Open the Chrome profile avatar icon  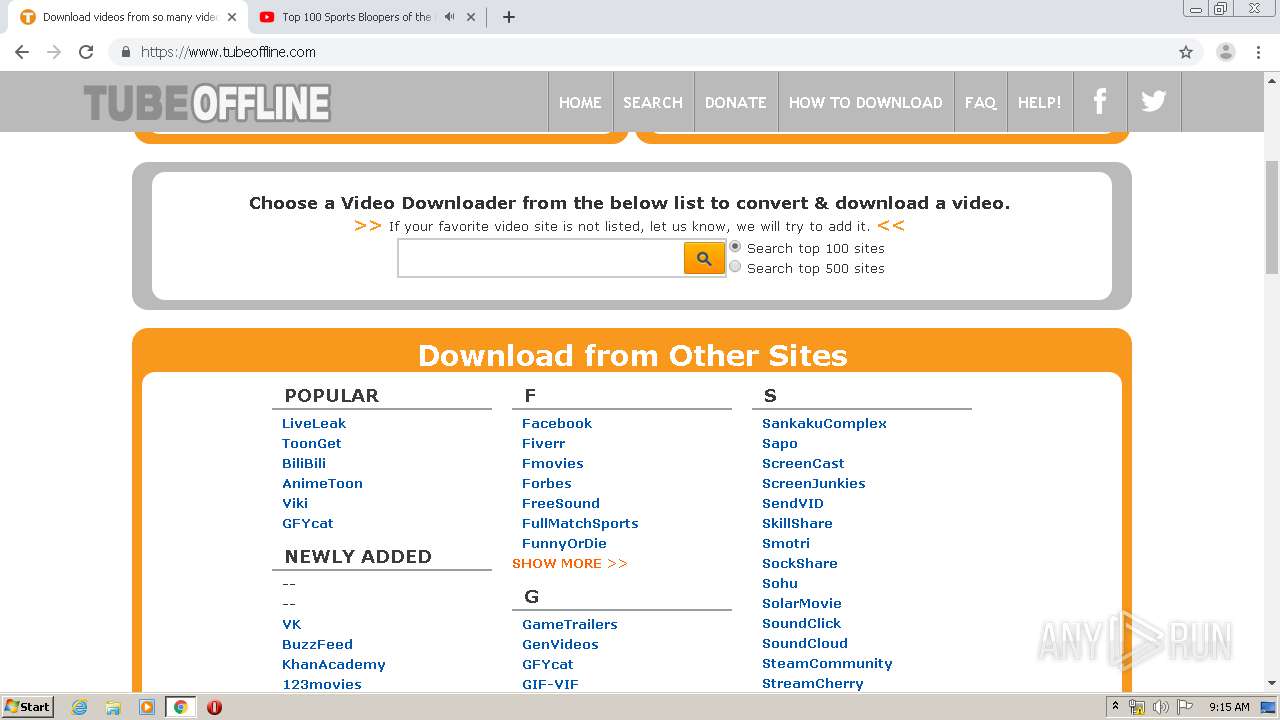[x=1226, y=52]
